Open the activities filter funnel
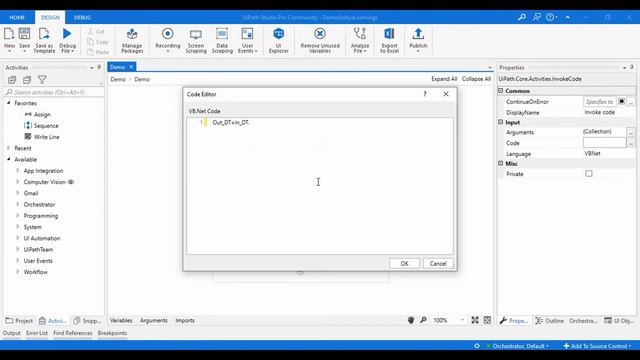 42,80
